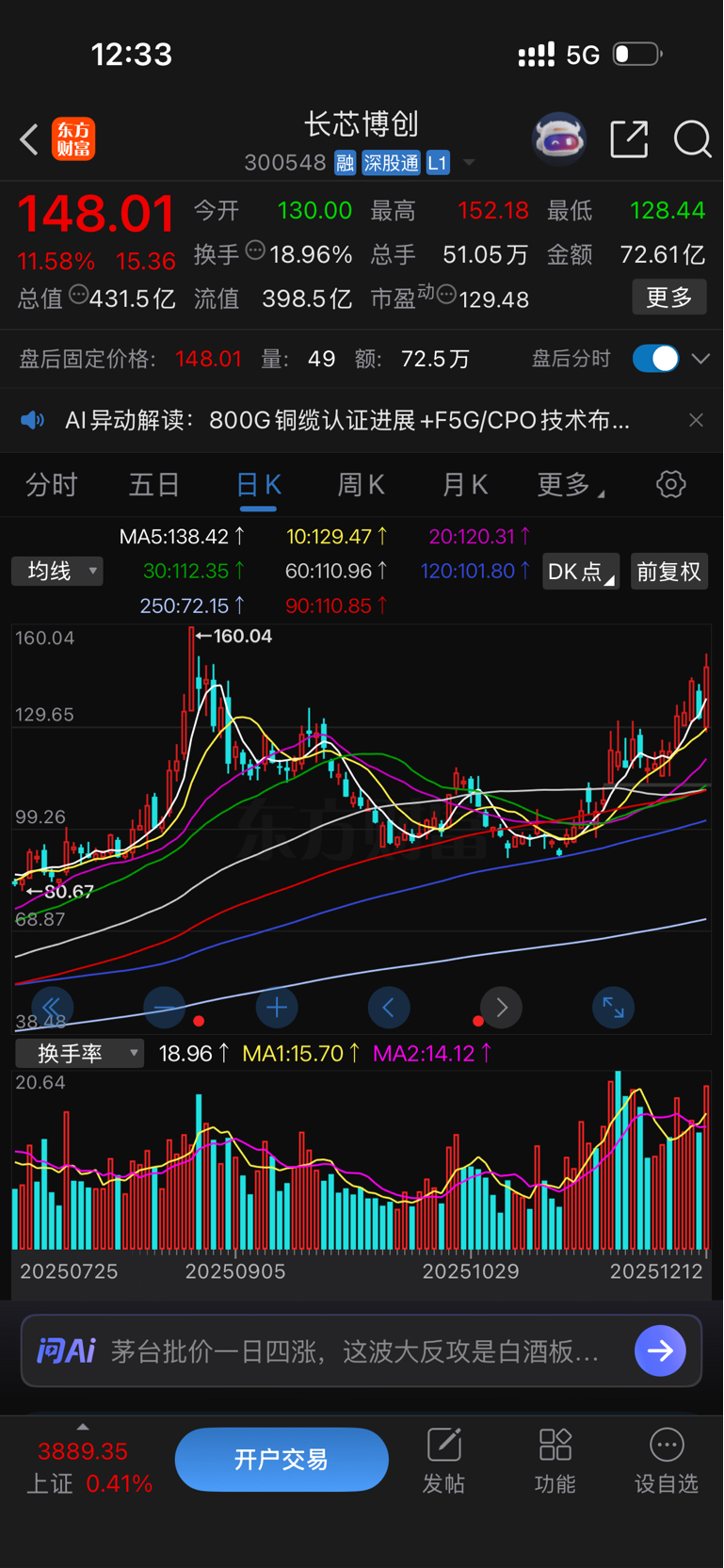
Task: Open the search magnifier icon
Action: tap(693, 139)
